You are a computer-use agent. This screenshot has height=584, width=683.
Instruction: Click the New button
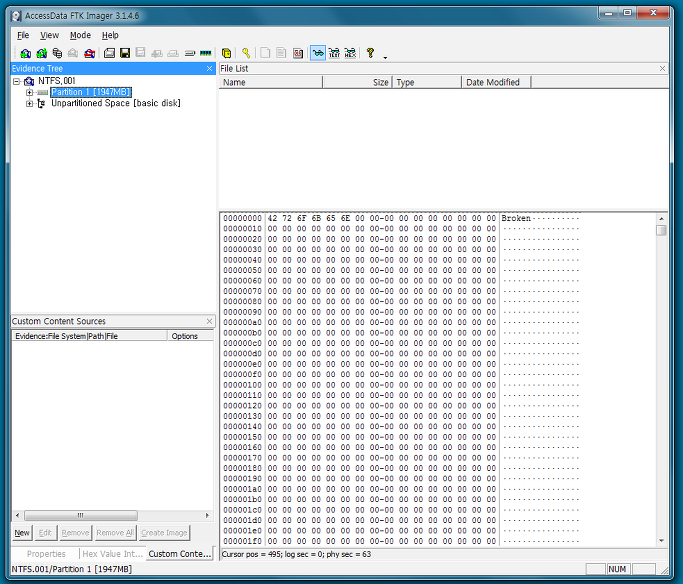tap(22, 533)
